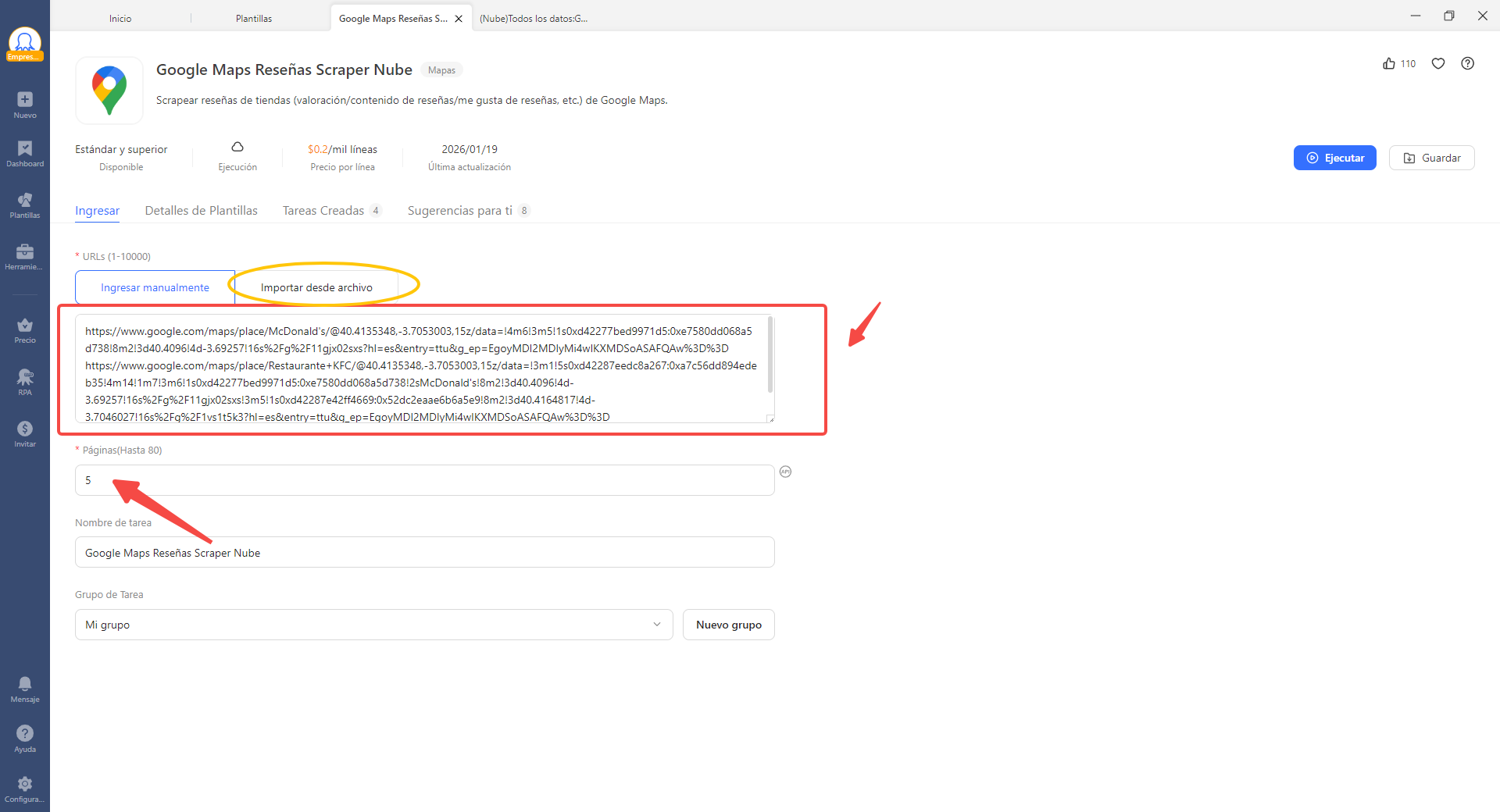This screenshot has width=1500, height=812.
Task: Switch to the Tareas Creadas tab
Action: (x=323, y=210)
